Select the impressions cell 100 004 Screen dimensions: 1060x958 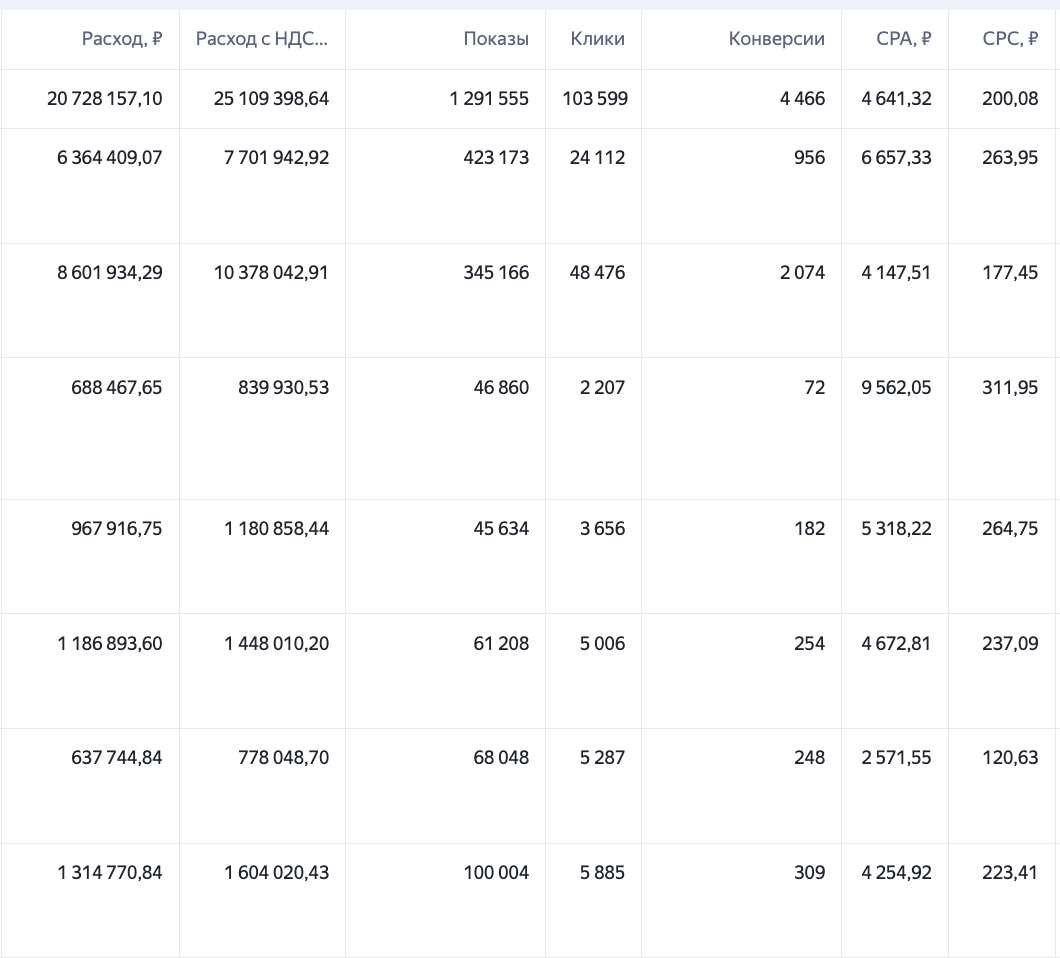[x=496, y=873]
